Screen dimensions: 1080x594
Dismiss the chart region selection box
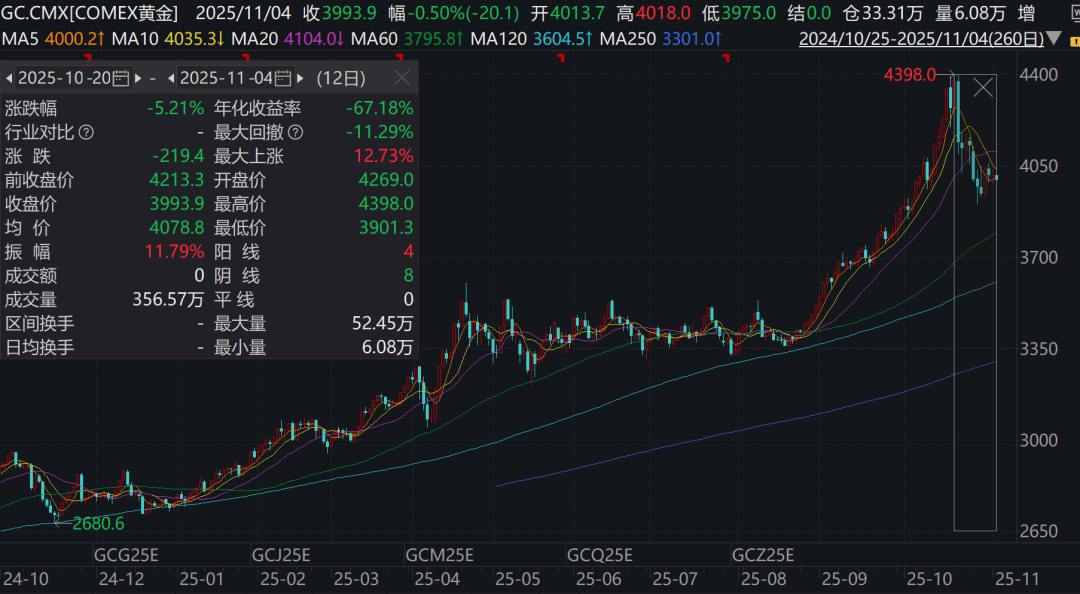point(983,87)
